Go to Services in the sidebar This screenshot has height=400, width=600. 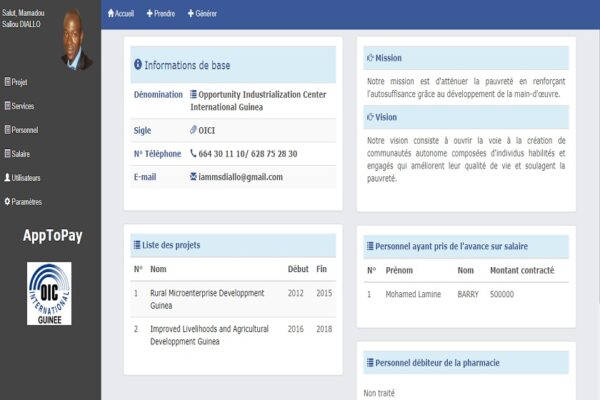(19, 106)
